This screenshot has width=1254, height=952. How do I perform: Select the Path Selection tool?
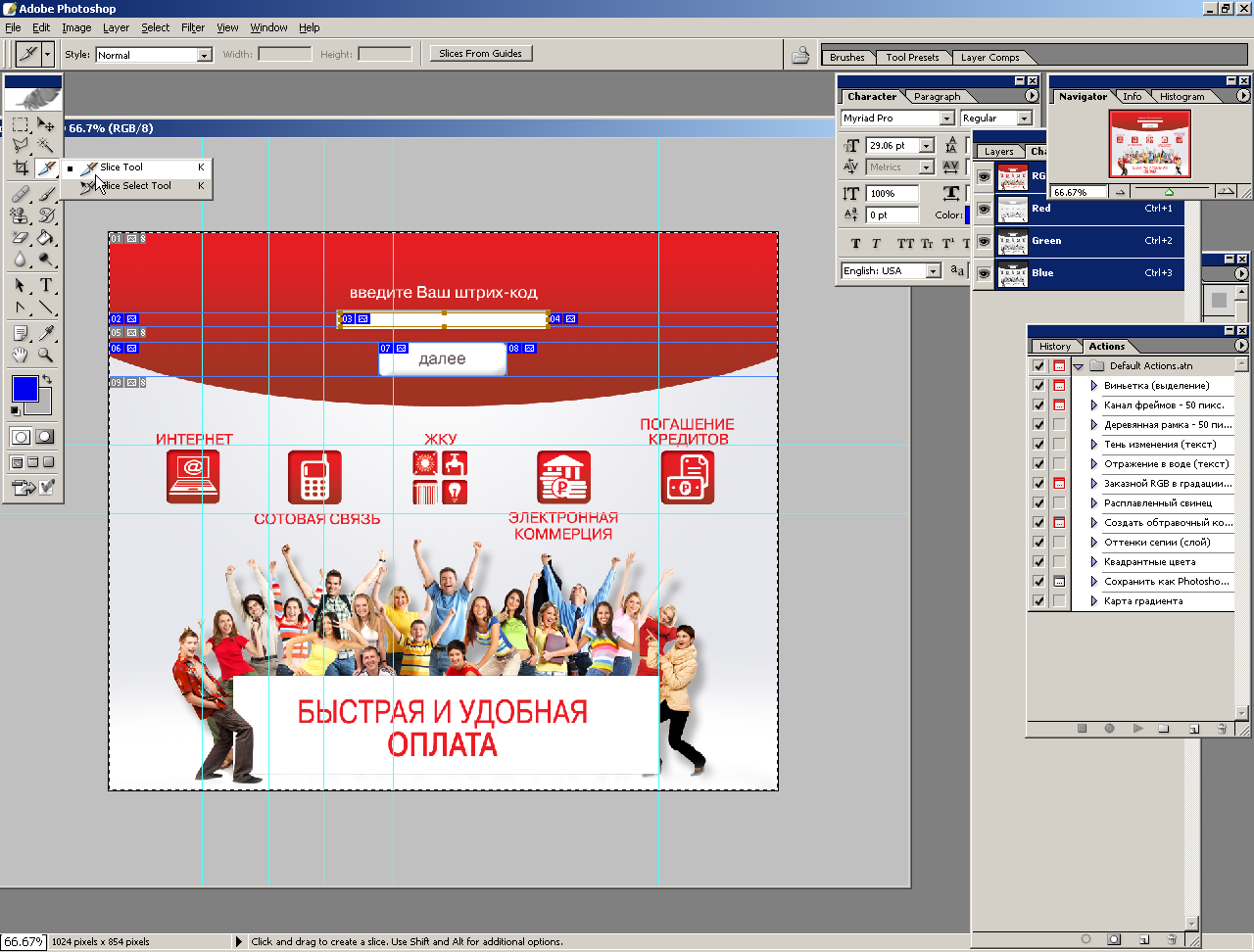pyautogui.click(x=21, y=285)
